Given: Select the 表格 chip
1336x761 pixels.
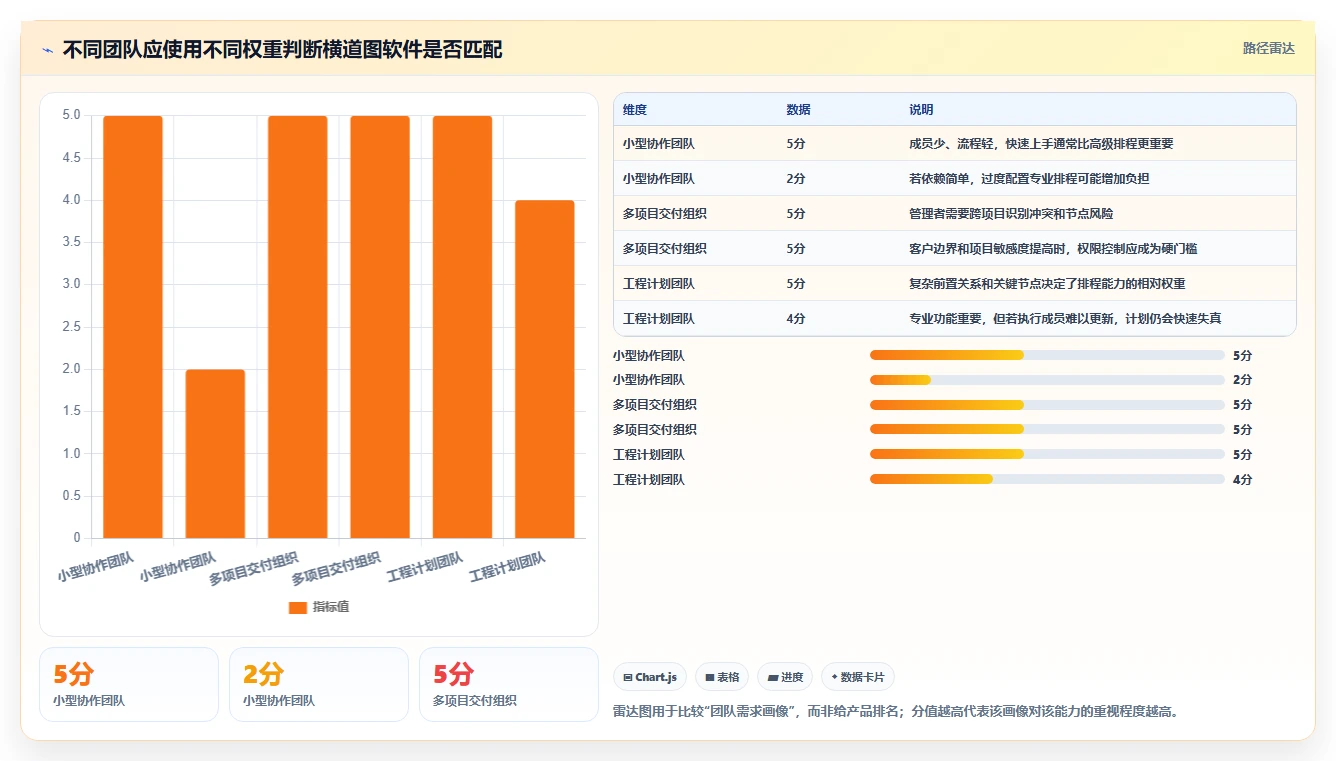Looking at the screenshot, I should point(722,677).
